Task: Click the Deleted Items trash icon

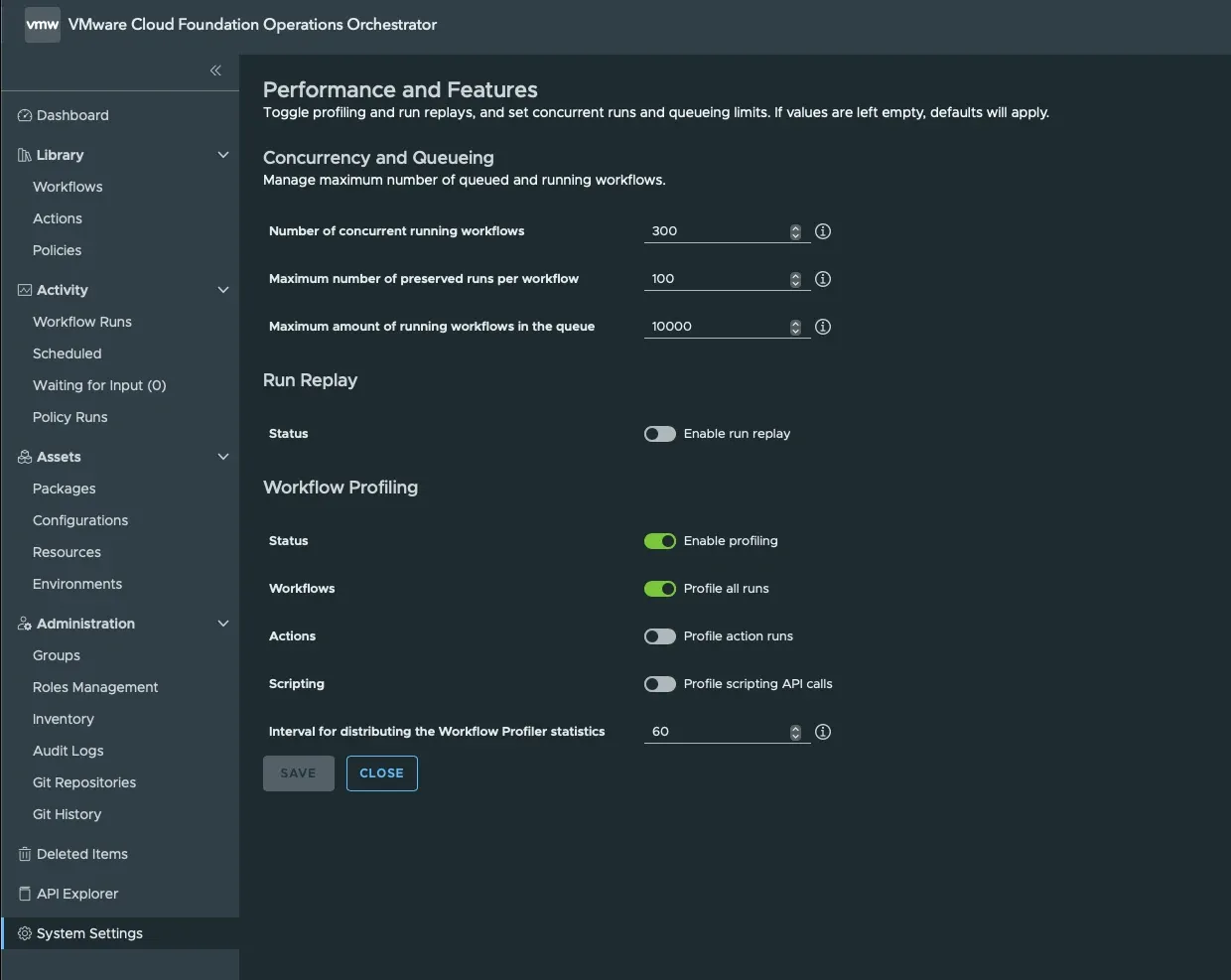Action: 25,854
